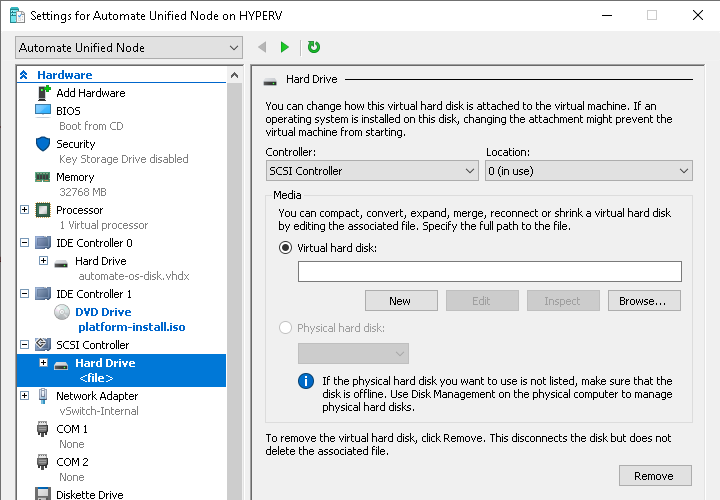Click the Remove button
This screenshot has height=500, width=720.
(654, 475)
